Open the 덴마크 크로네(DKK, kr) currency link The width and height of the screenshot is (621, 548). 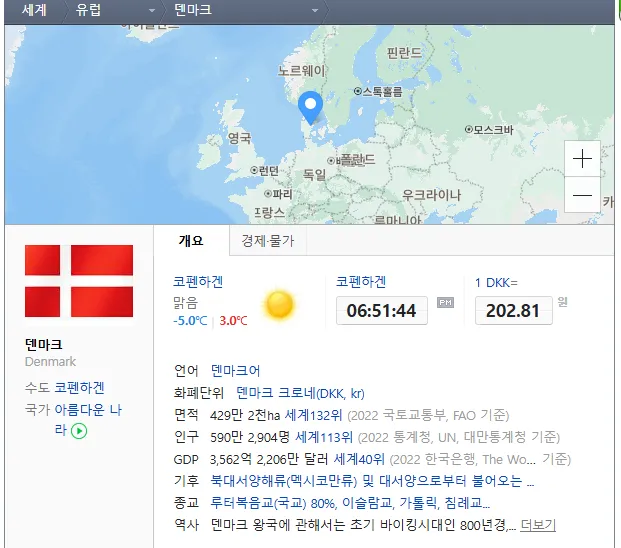click(301, 393)
